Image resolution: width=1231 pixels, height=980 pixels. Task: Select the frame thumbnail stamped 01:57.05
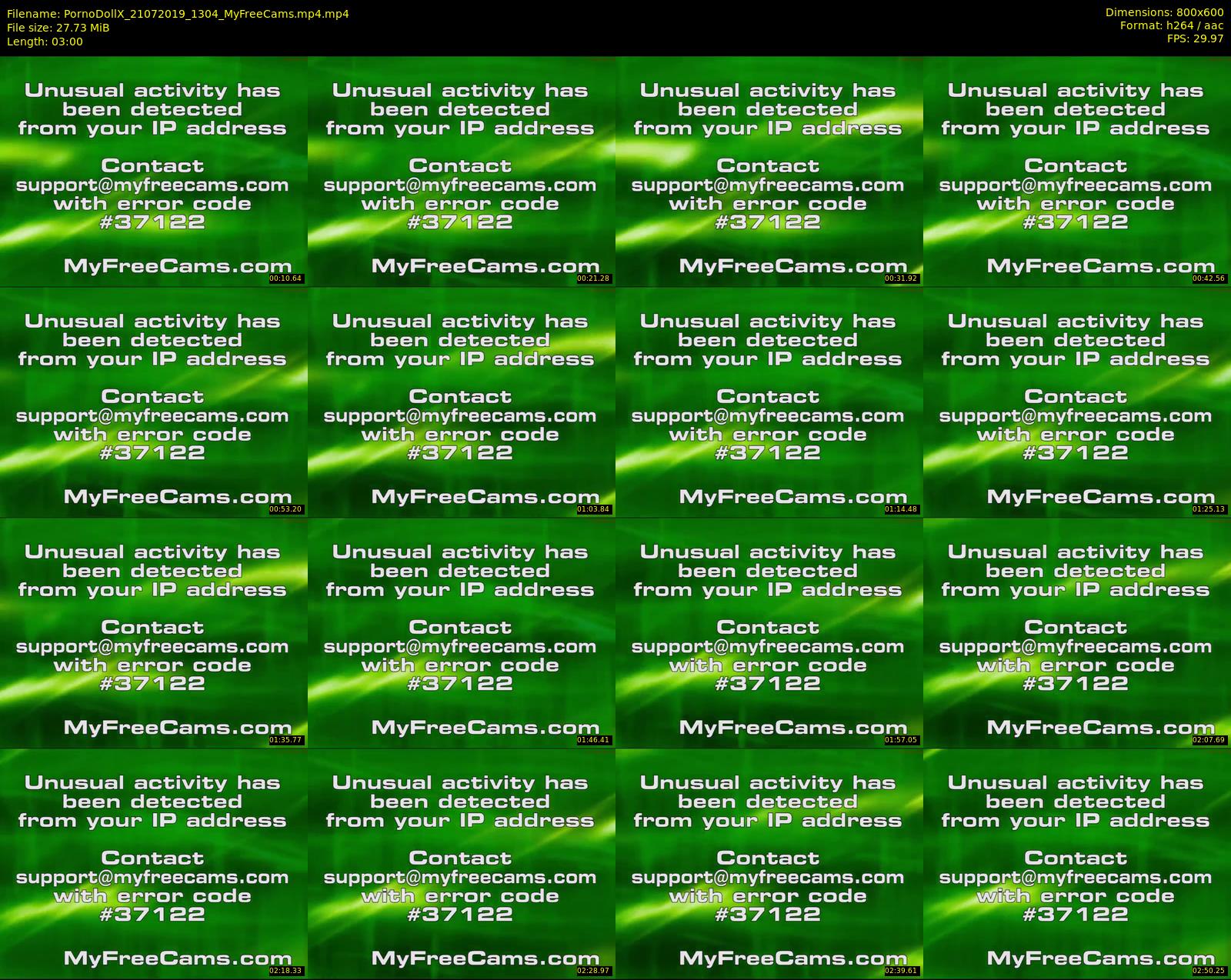tap(769, 633)
